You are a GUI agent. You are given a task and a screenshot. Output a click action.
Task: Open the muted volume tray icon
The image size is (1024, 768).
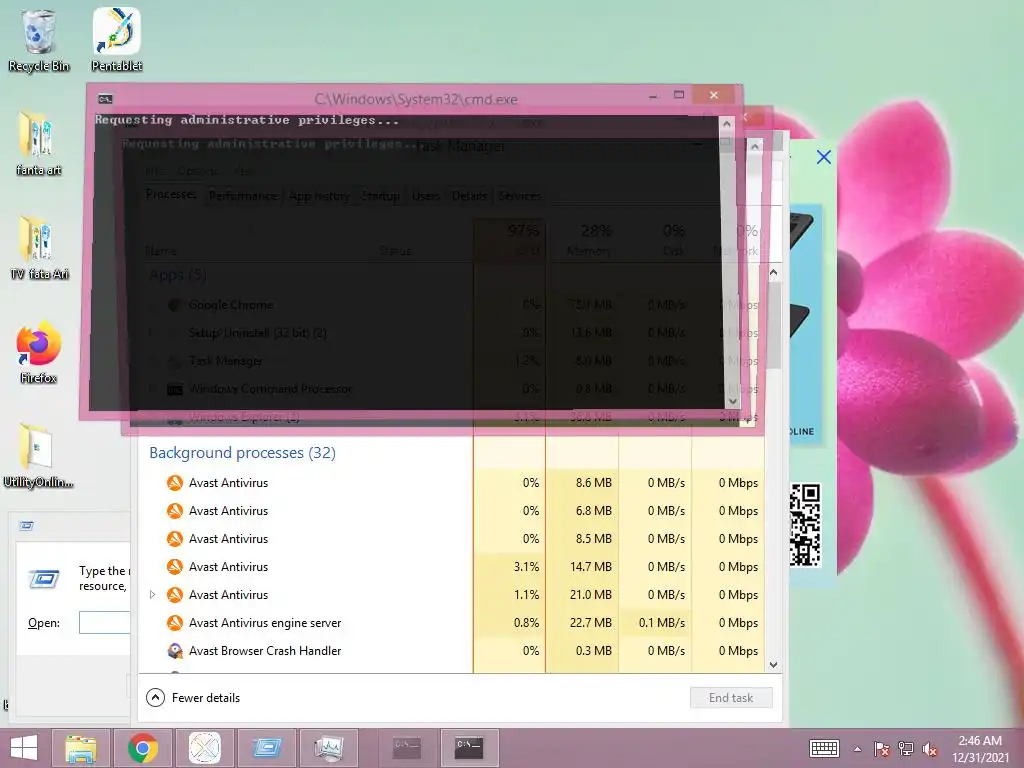click(930, 749)
